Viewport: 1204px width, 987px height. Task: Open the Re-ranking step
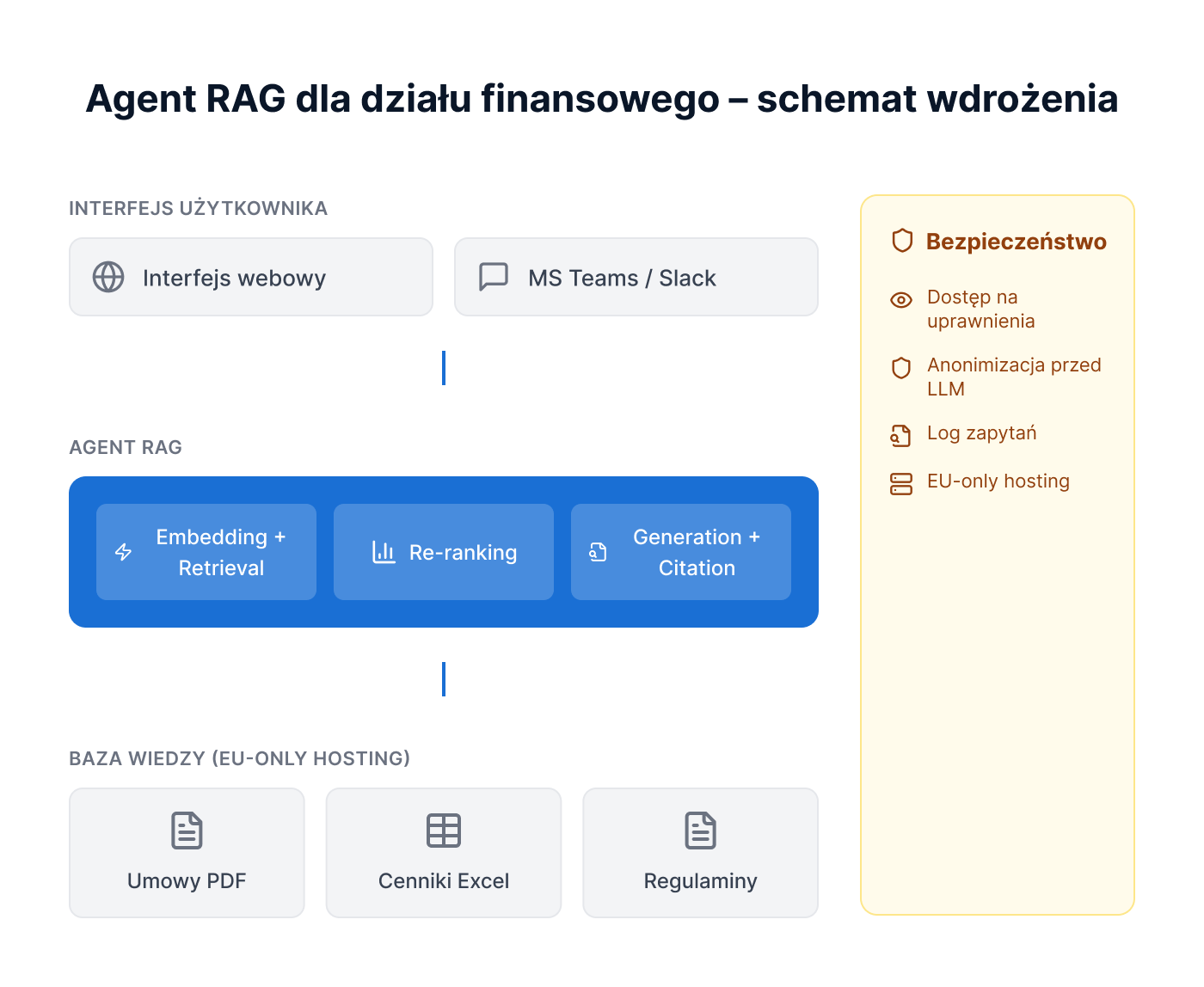444,552
